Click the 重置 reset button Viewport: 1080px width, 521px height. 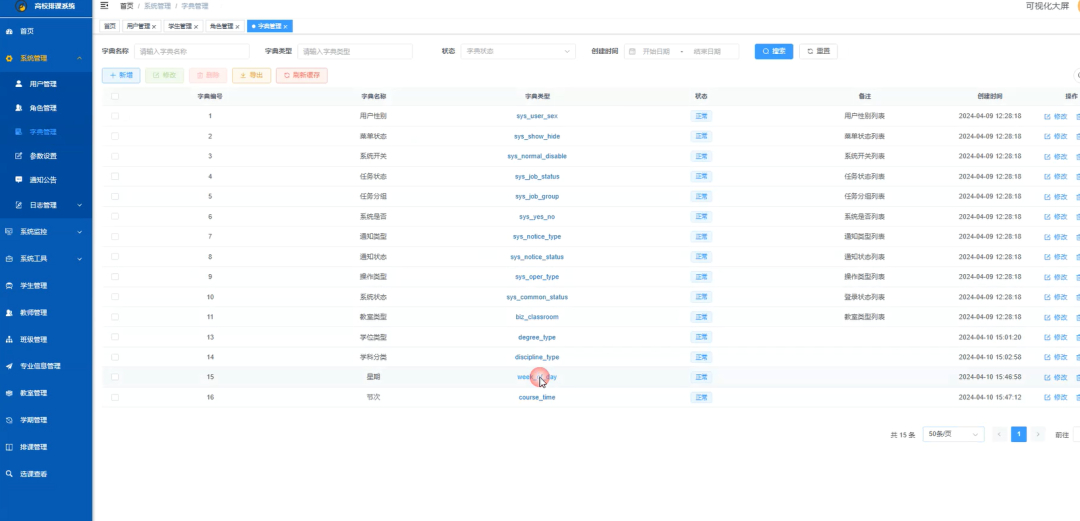coord(818,52)
